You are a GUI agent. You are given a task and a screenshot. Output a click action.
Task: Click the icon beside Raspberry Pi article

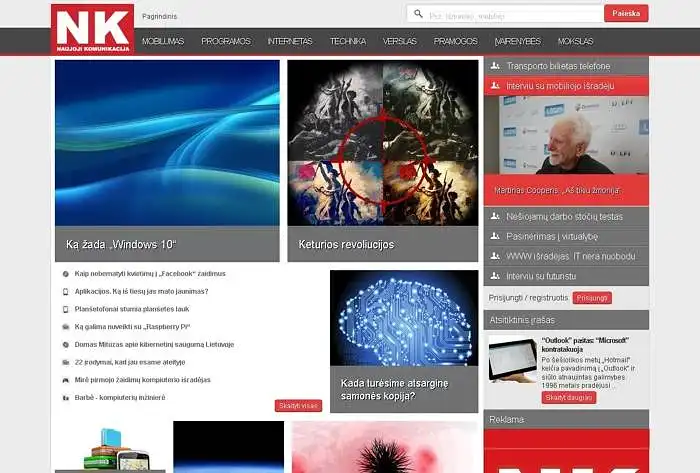coord(66,327)
